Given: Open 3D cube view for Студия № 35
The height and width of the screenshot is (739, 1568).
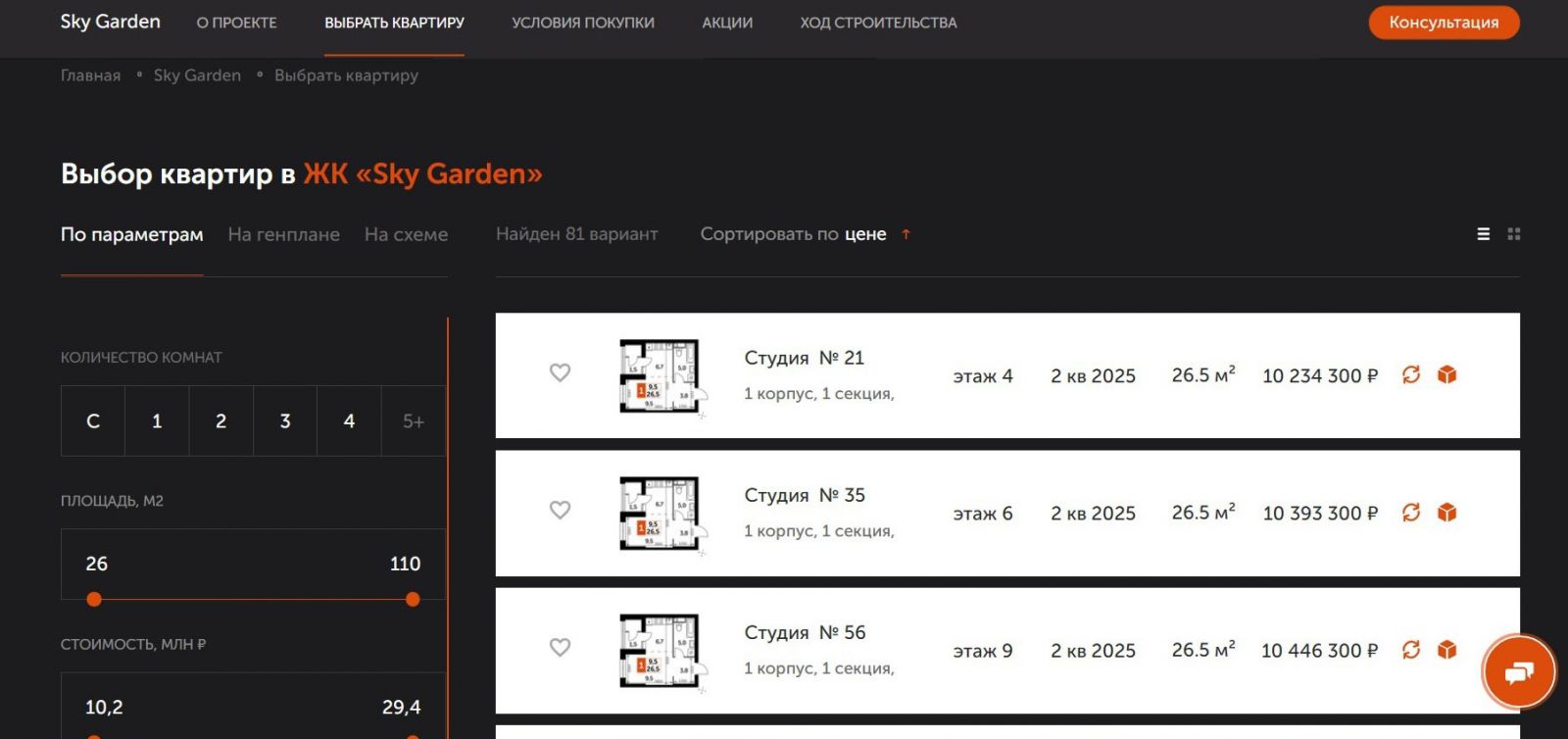Looking at the screenshot, I should [1446, 513].
